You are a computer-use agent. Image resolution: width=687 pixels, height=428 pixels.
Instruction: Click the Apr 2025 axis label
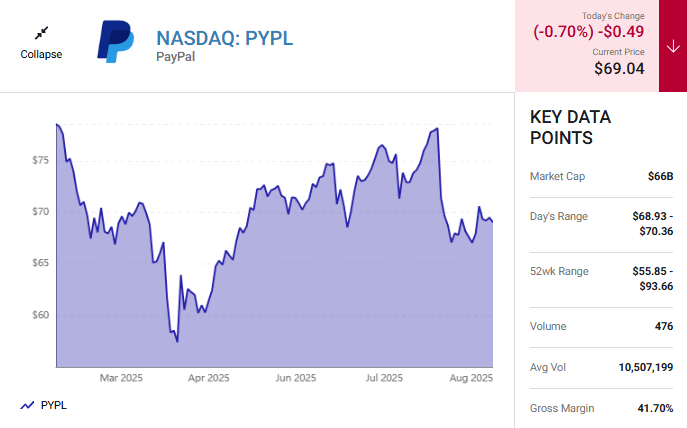[x=209, y=378]
